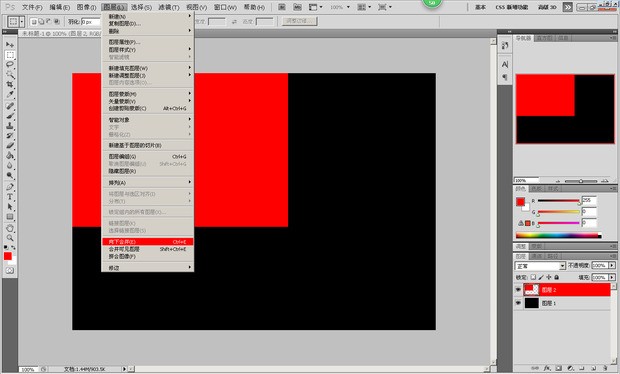This screenshot has height=374, width=620.
Task: Select the Move tool
Action: pos(10,45)
